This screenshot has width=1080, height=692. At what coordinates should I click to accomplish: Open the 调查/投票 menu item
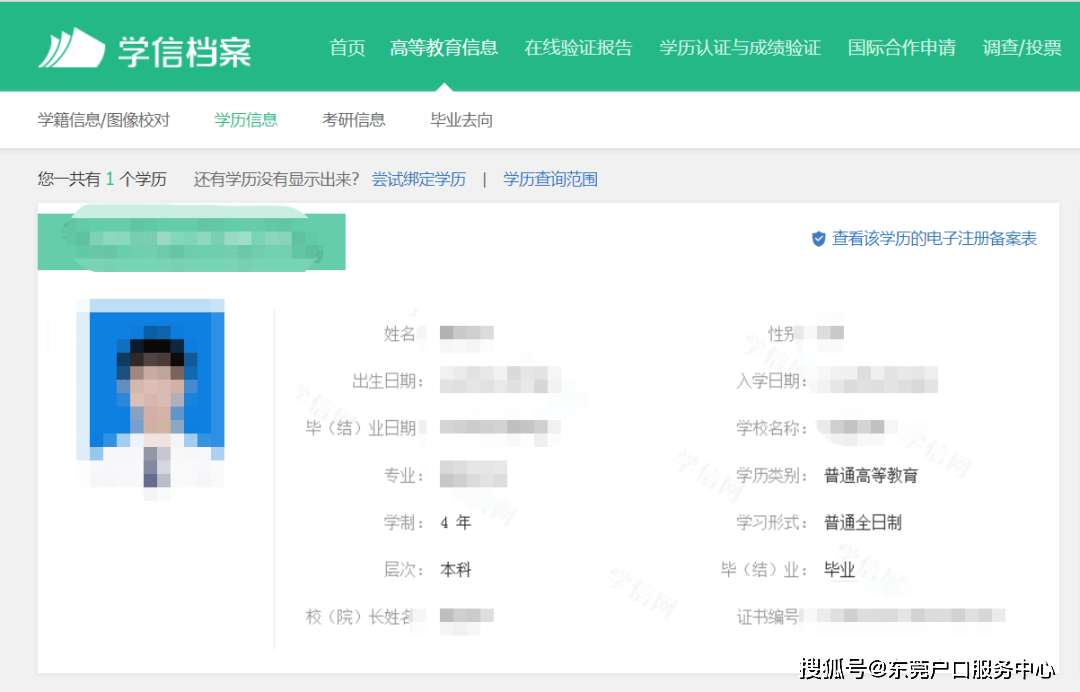click(x=1021, y=46)
